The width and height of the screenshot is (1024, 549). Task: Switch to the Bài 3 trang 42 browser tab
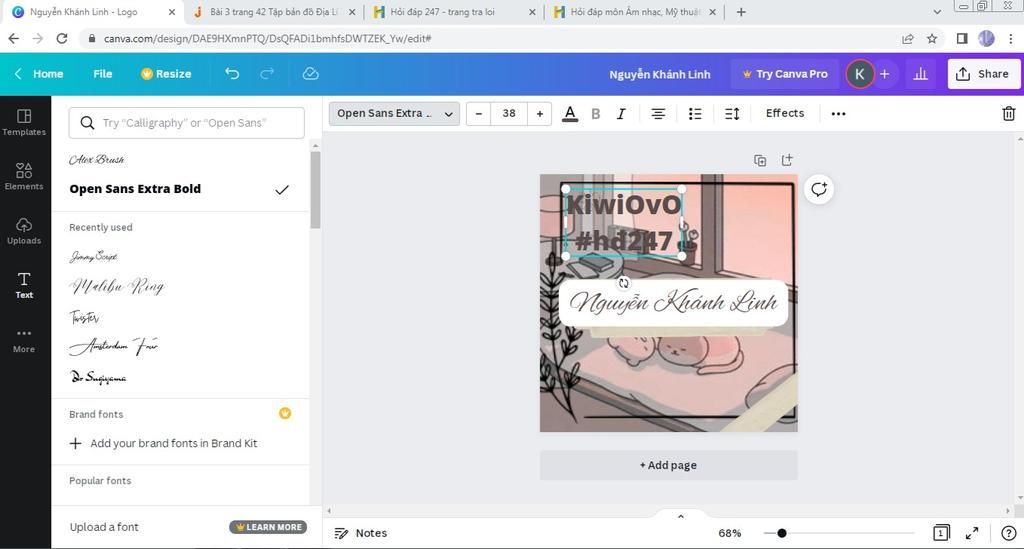pyautogui.click(x=275, y=12)
